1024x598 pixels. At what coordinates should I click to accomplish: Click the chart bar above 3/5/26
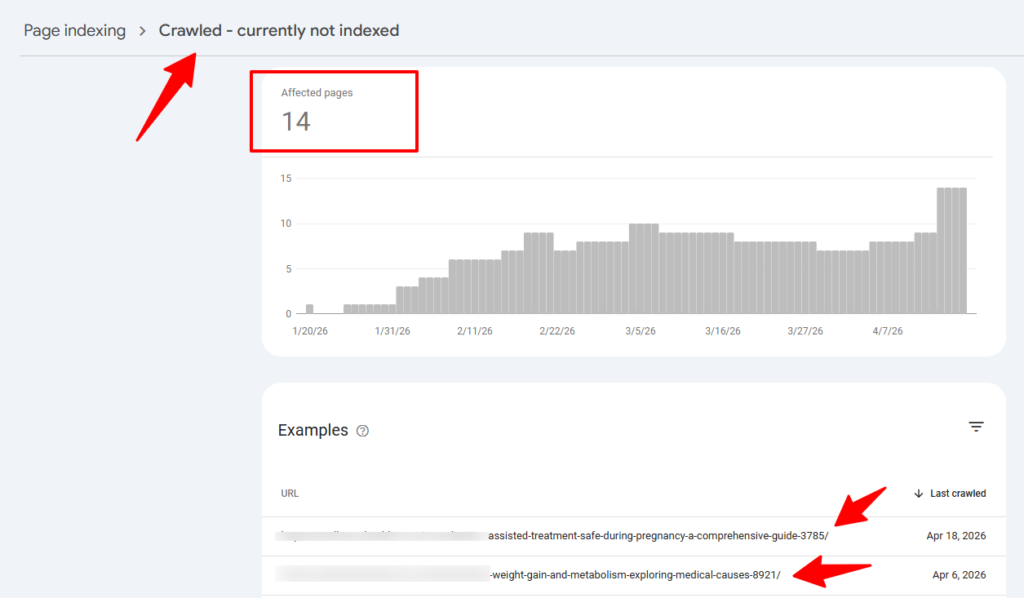[643, 268]
